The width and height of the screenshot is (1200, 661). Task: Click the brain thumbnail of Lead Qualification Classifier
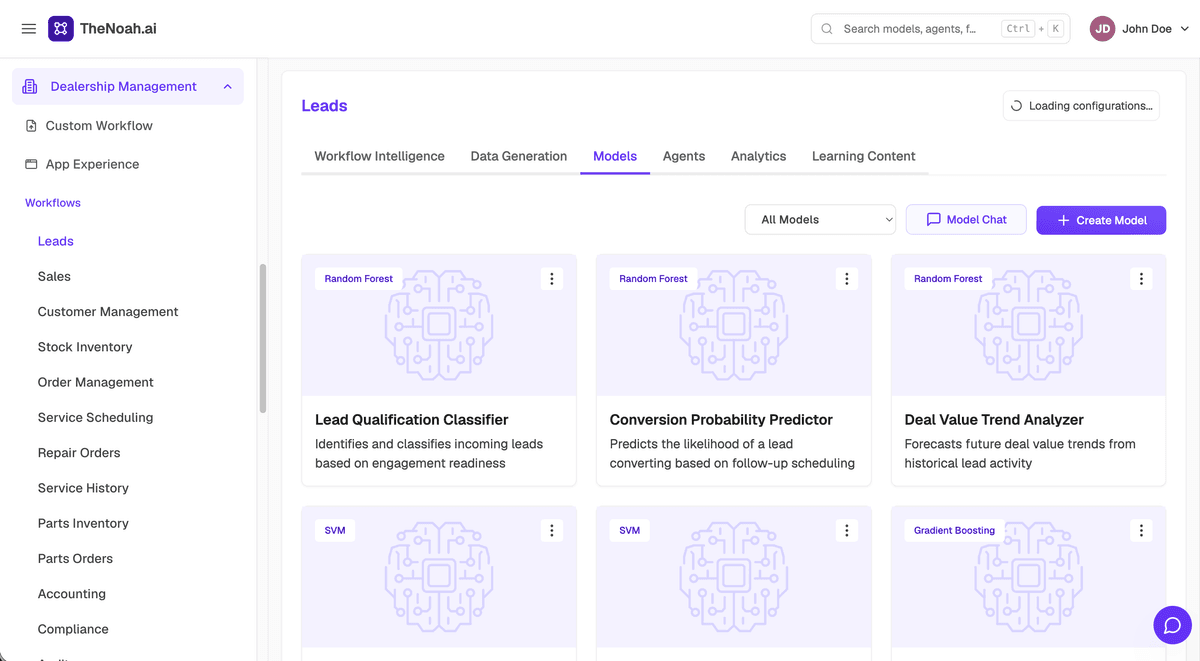coord(439,324)
